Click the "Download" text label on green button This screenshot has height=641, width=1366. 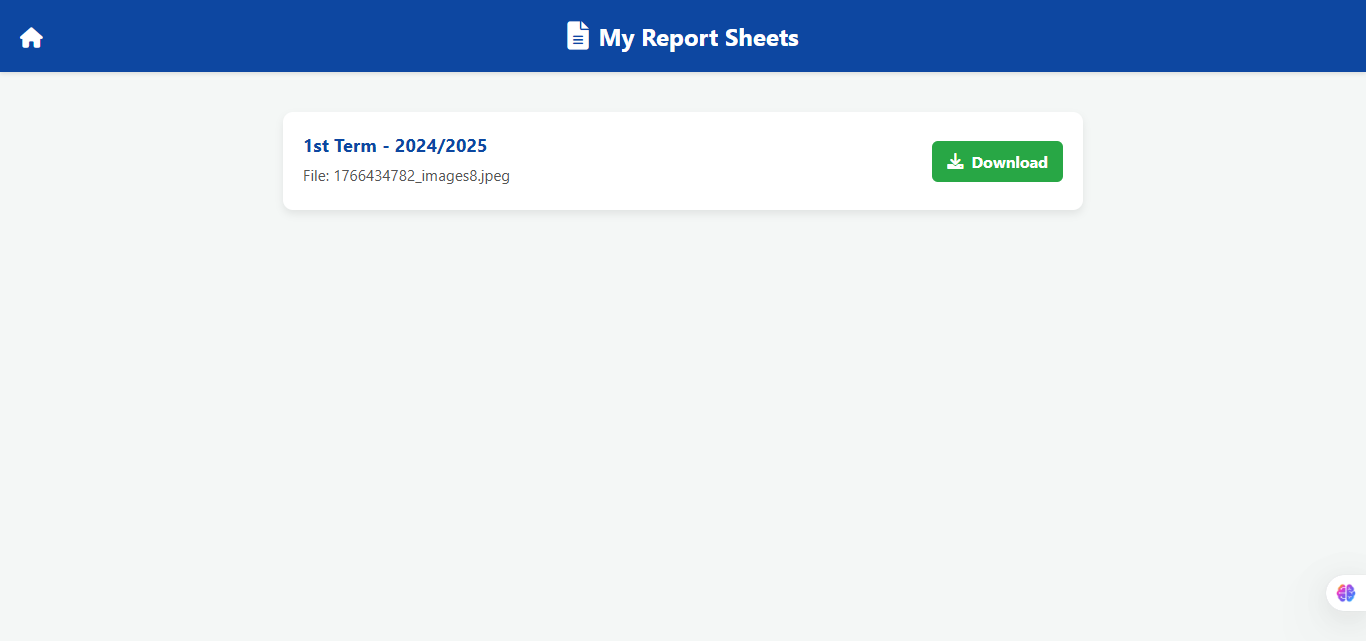[1009, 162]
